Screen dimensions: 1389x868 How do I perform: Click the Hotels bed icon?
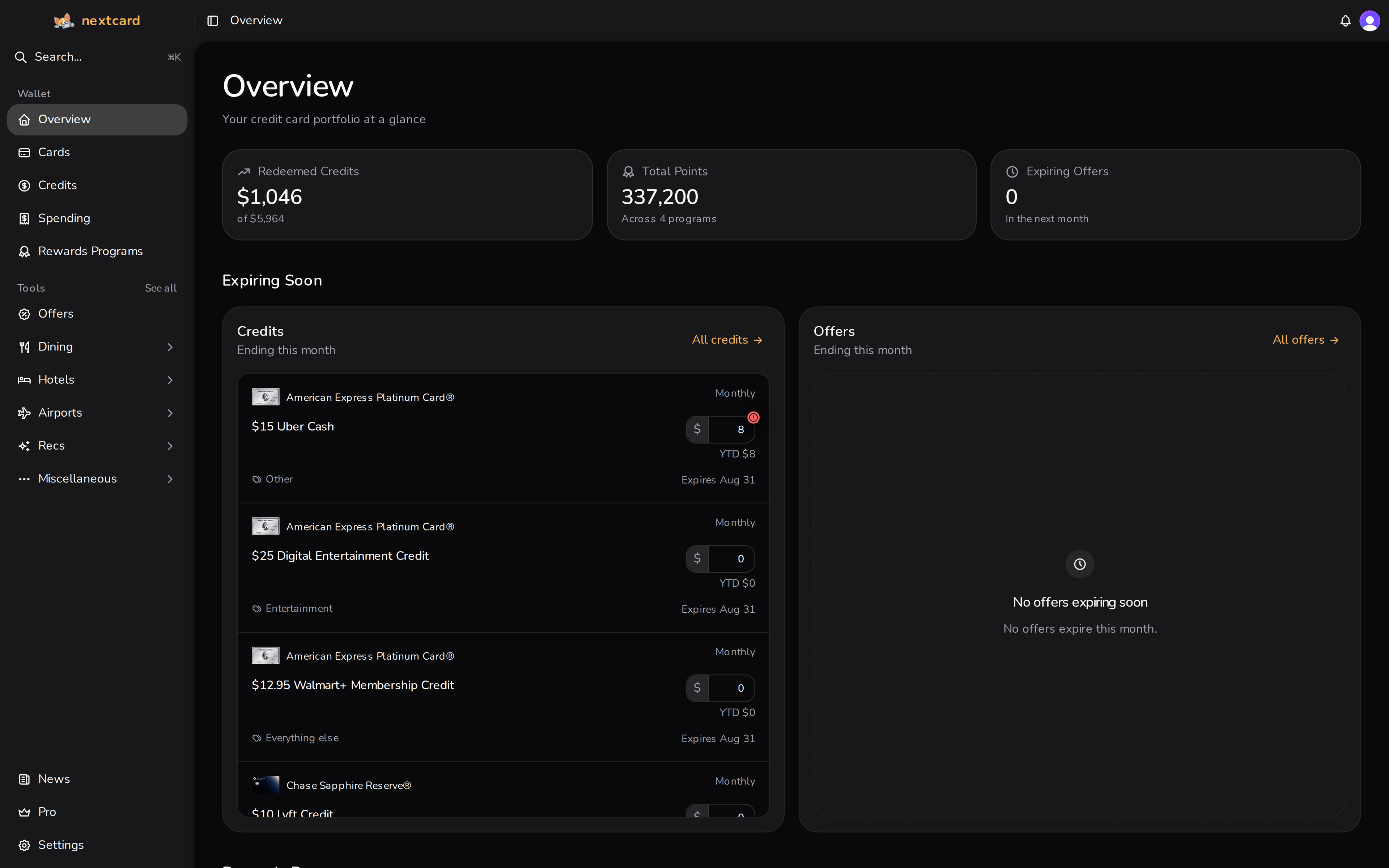(x=24, y=380)
